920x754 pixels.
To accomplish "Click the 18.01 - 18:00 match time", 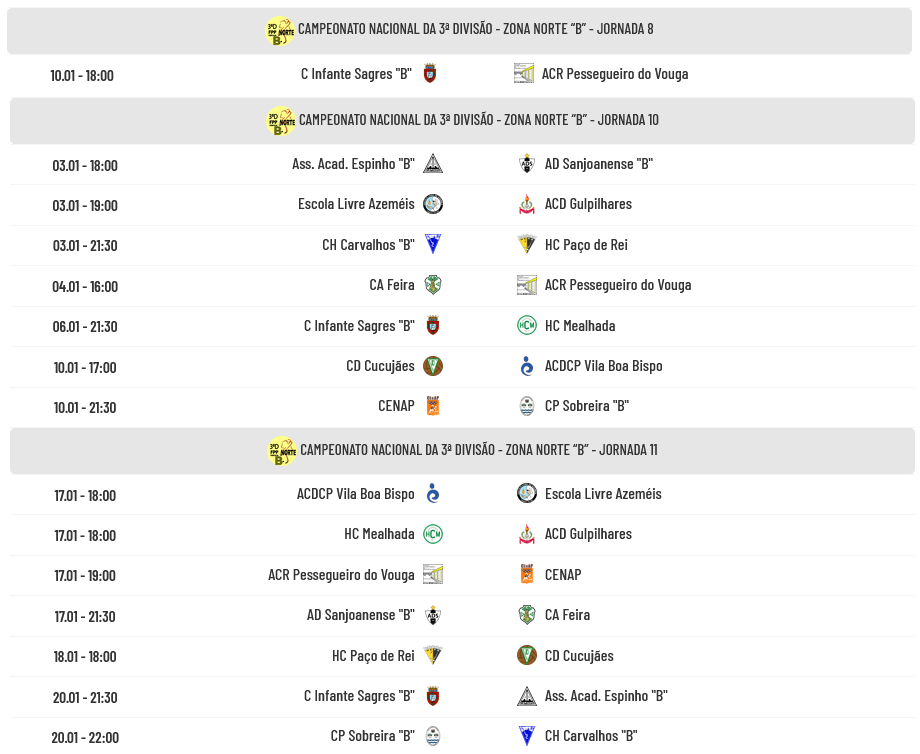I will [85, 657].
